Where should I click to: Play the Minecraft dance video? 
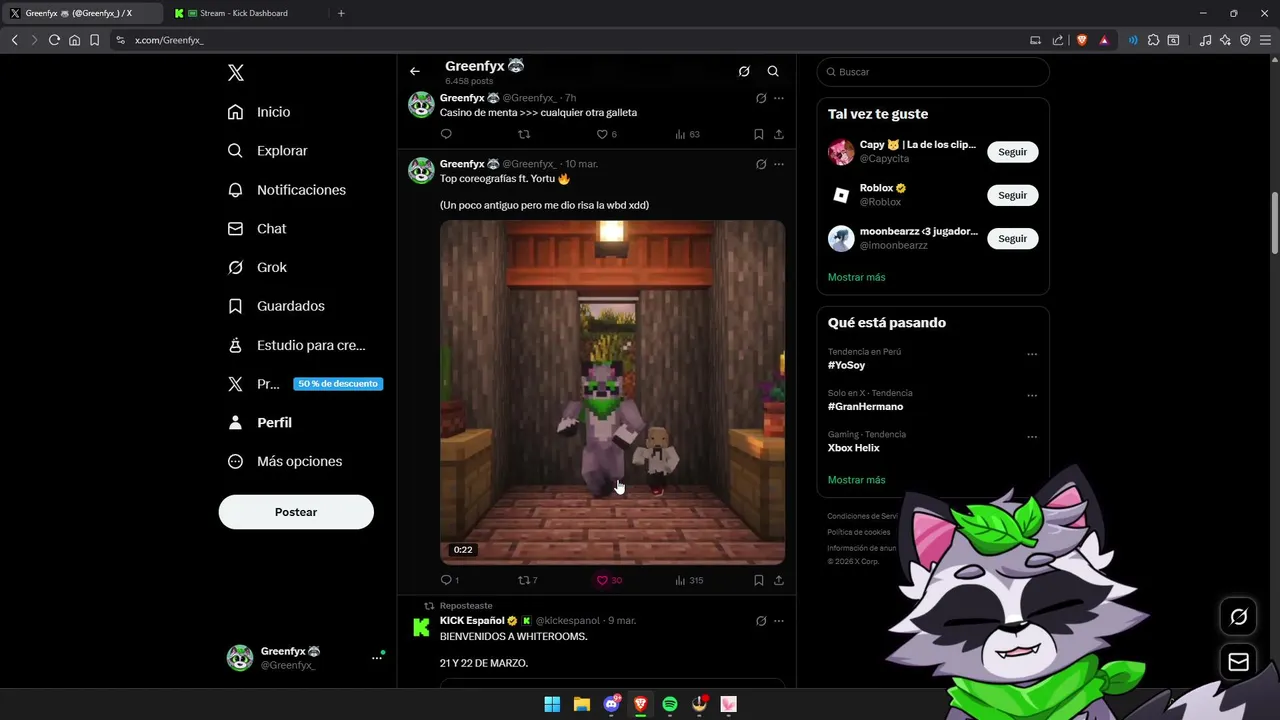point(612,392)
